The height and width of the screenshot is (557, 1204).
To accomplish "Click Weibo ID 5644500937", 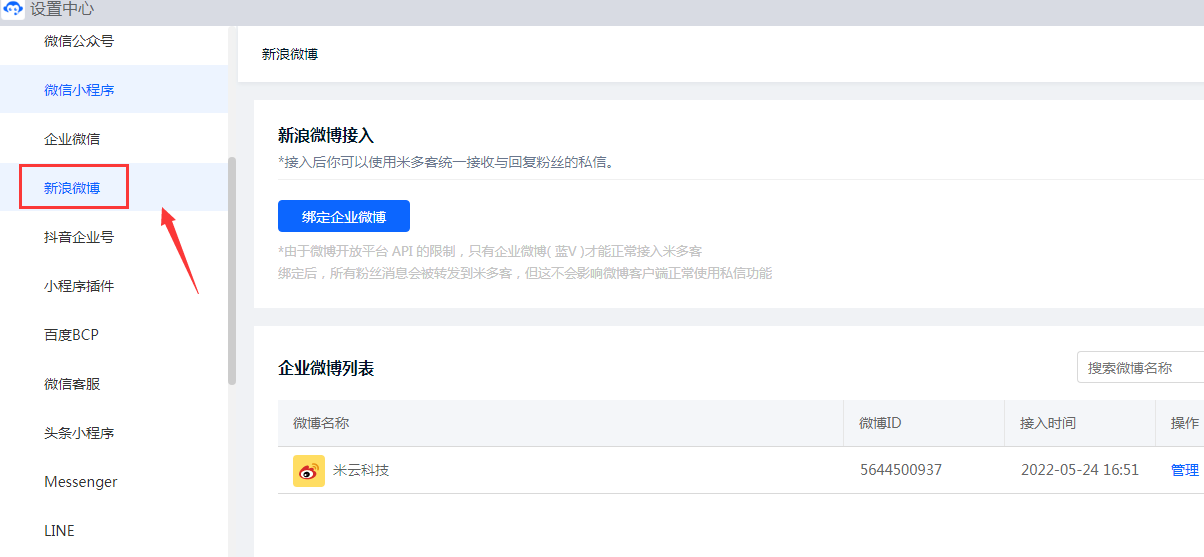I will [901, 470].
